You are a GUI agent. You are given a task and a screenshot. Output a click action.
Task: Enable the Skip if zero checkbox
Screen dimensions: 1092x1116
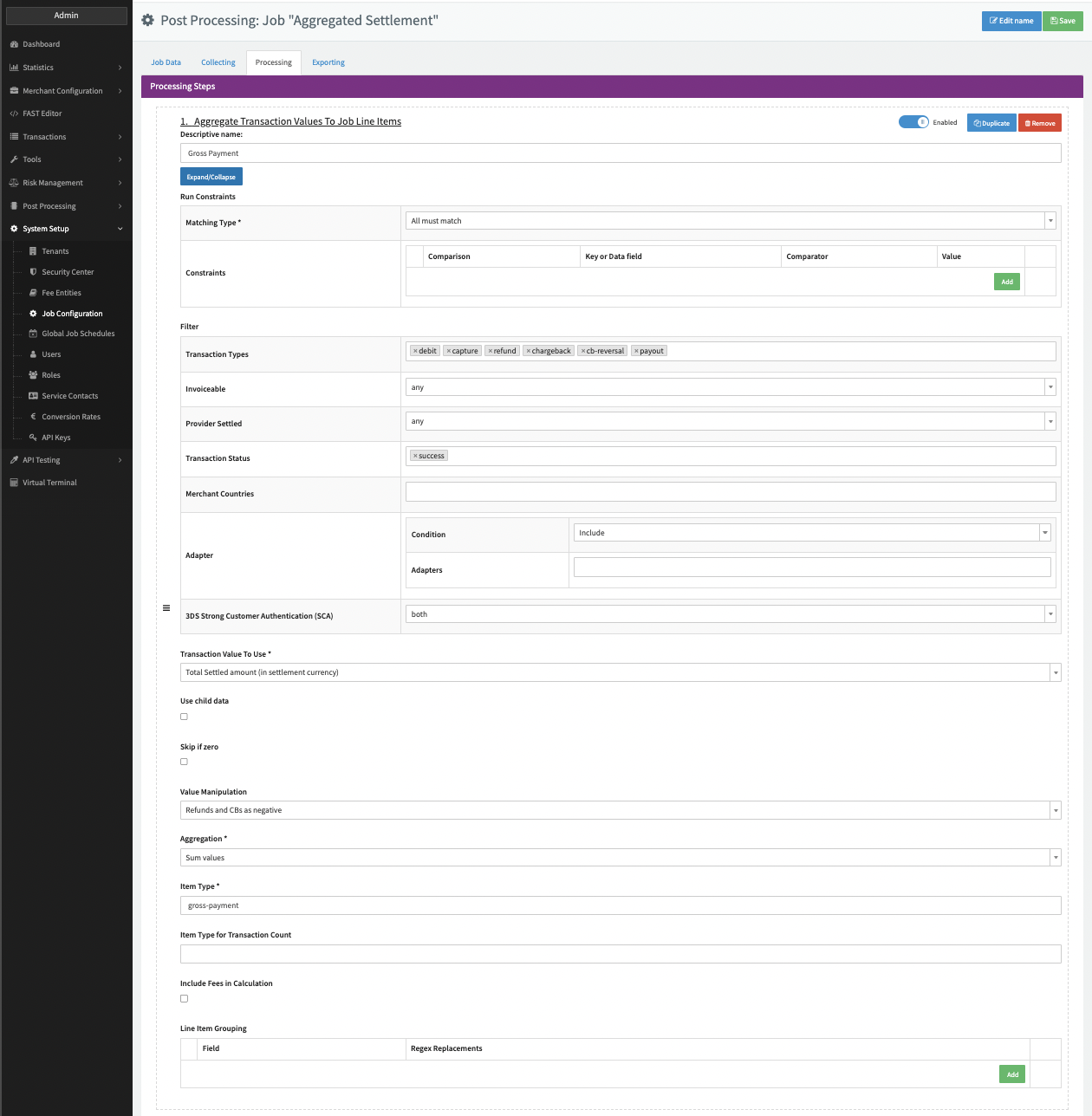pyautogui.click(x=184, y=762)
